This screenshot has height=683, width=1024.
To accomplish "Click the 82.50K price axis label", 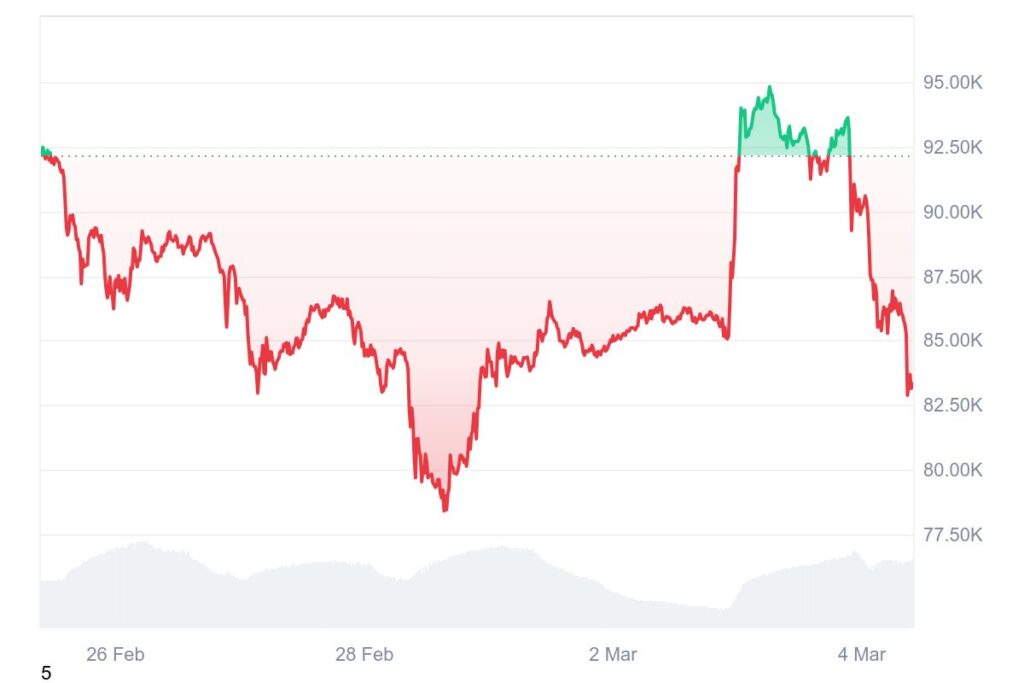I will [953, 406].
